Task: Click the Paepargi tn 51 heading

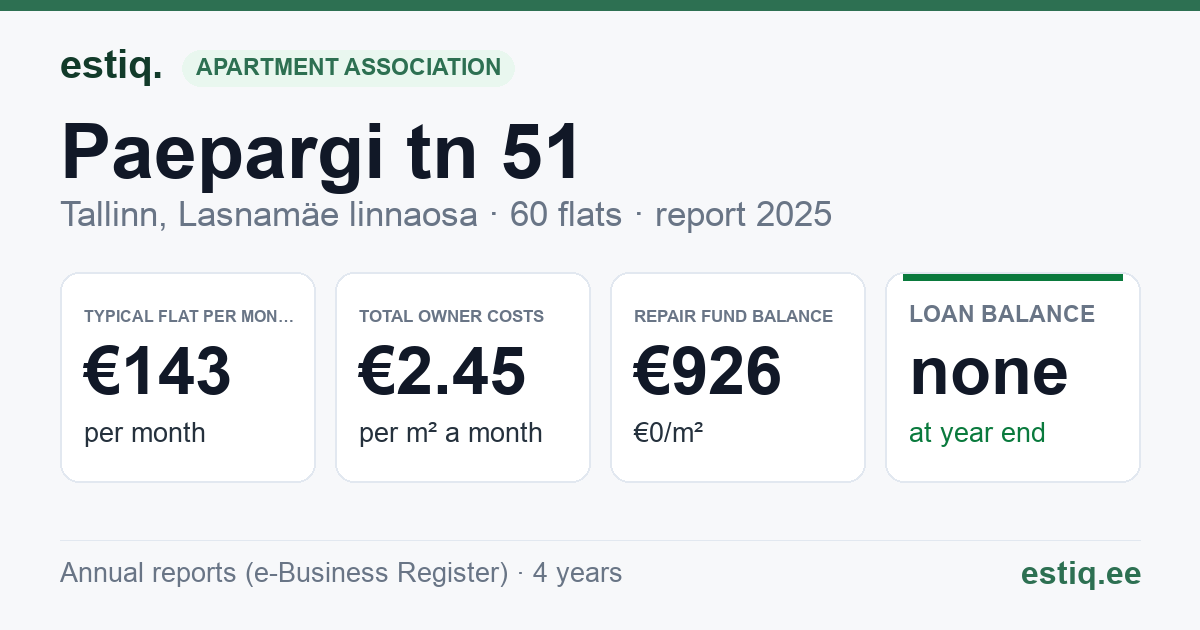Action: click(x=321, y=153)
